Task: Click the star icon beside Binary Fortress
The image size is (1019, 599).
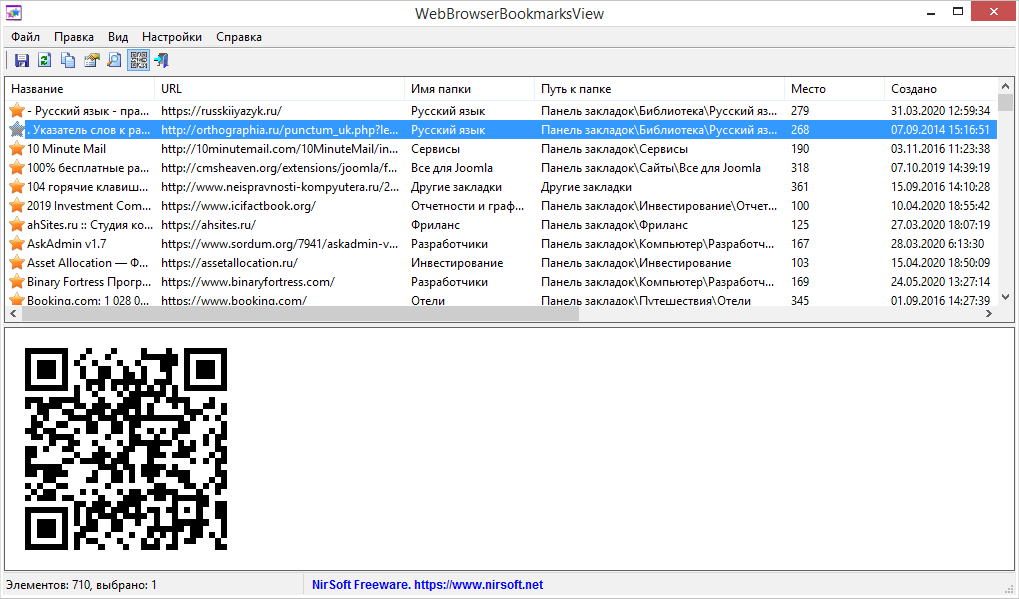Action: [17, 282]
